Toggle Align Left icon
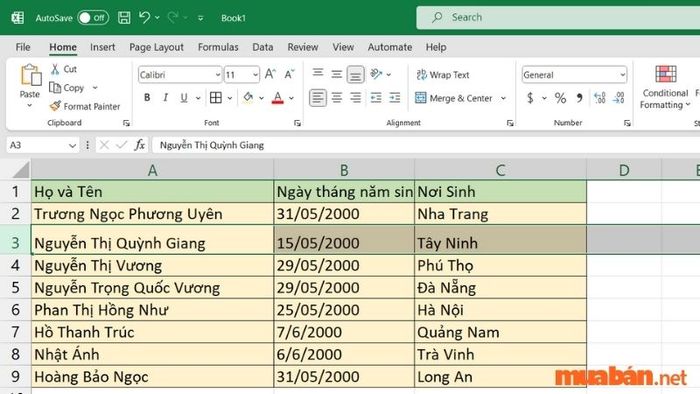The width and height of the screenshot is (700, 394). pyautogui.click(x=317, y=98)
